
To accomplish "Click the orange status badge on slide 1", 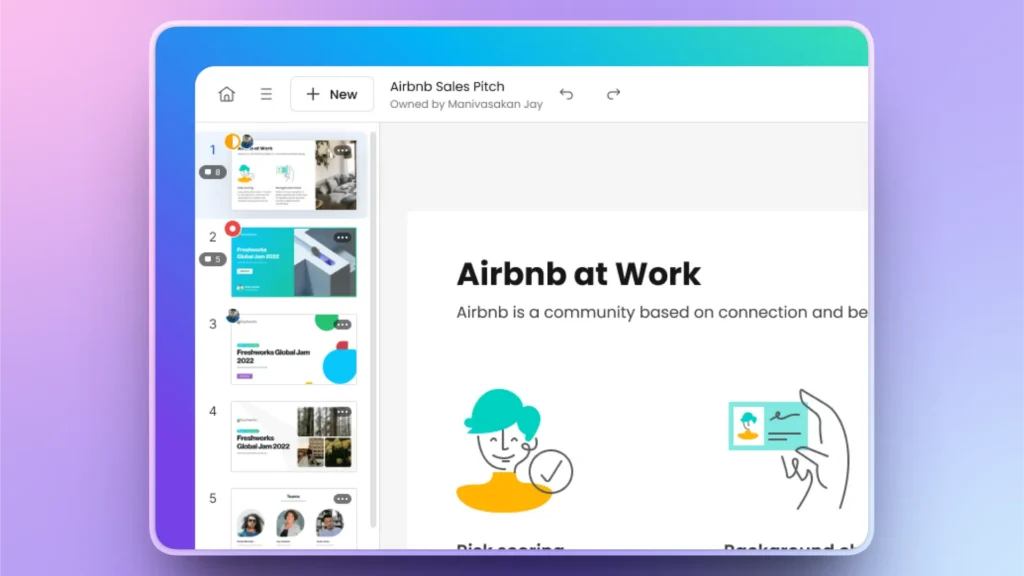I will (x=232, y=141).
